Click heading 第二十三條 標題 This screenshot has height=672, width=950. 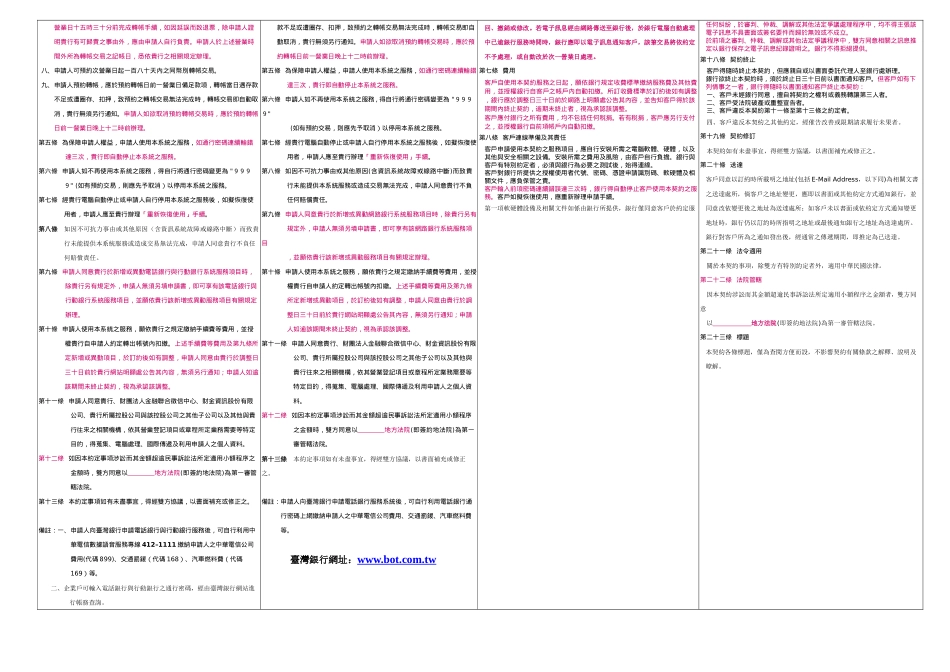(x=725, y=337)
